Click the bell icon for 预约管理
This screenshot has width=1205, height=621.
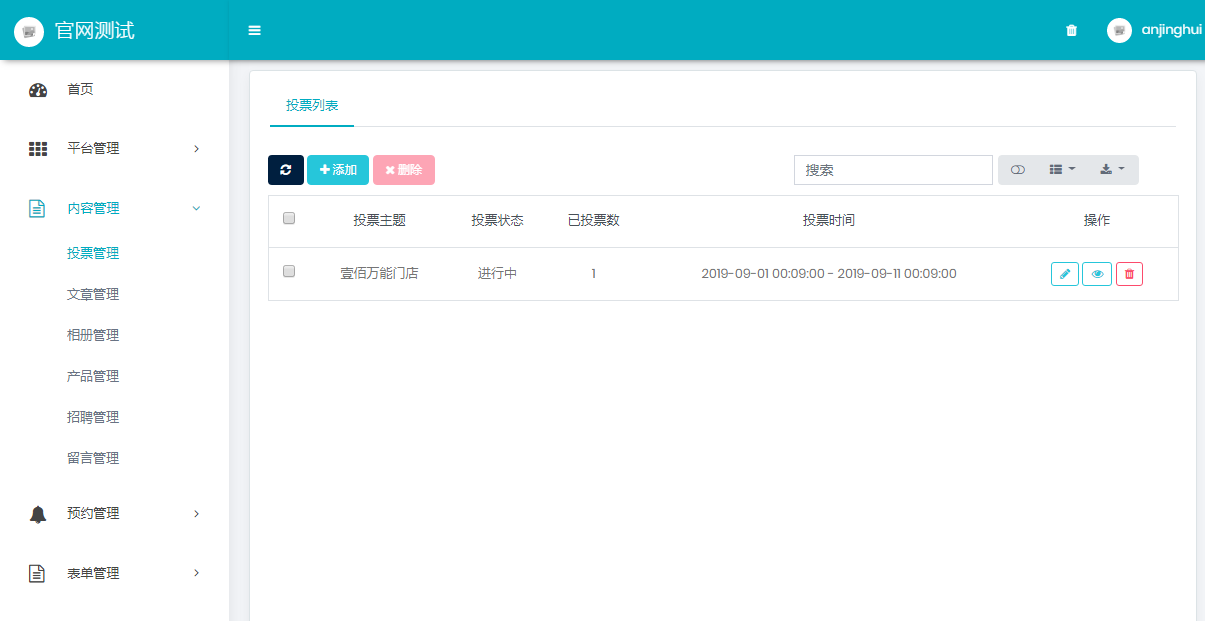click(38, 514)
